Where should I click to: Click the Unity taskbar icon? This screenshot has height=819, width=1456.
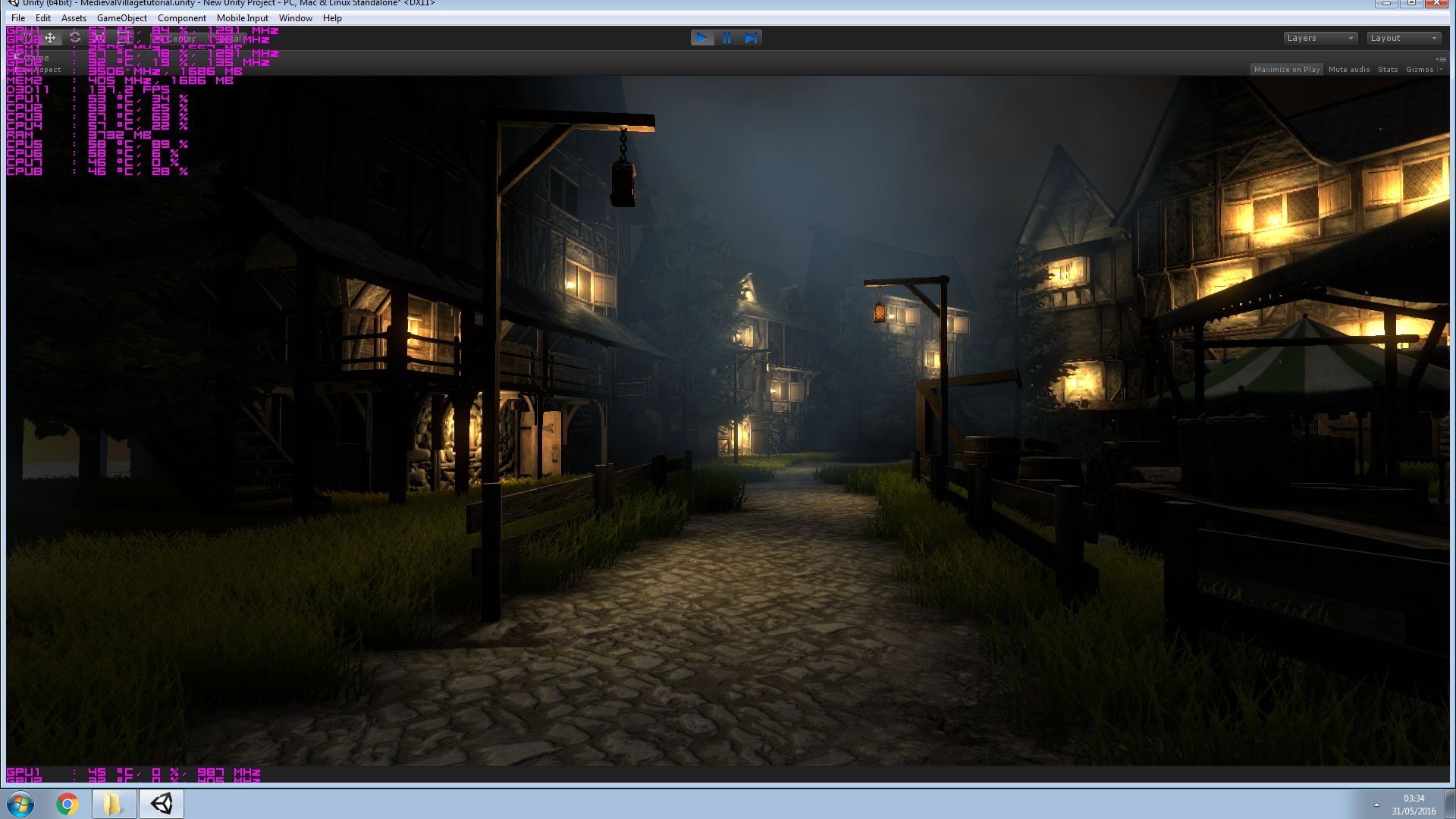click(x=162, y=804)
